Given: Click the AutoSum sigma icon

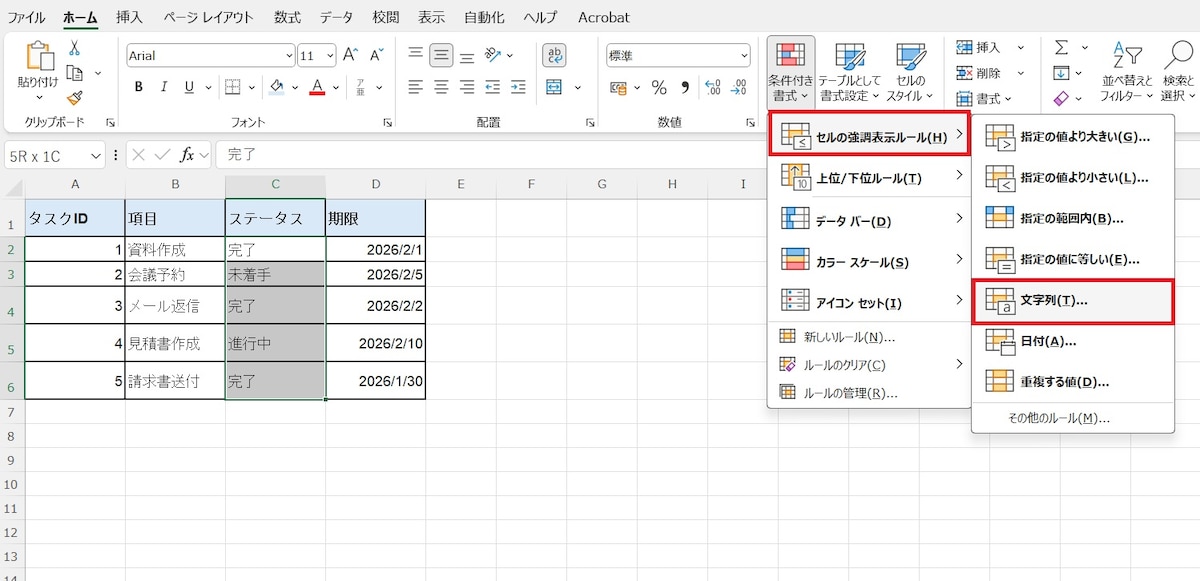Looking at the screenshot, I should [1061, 47].
